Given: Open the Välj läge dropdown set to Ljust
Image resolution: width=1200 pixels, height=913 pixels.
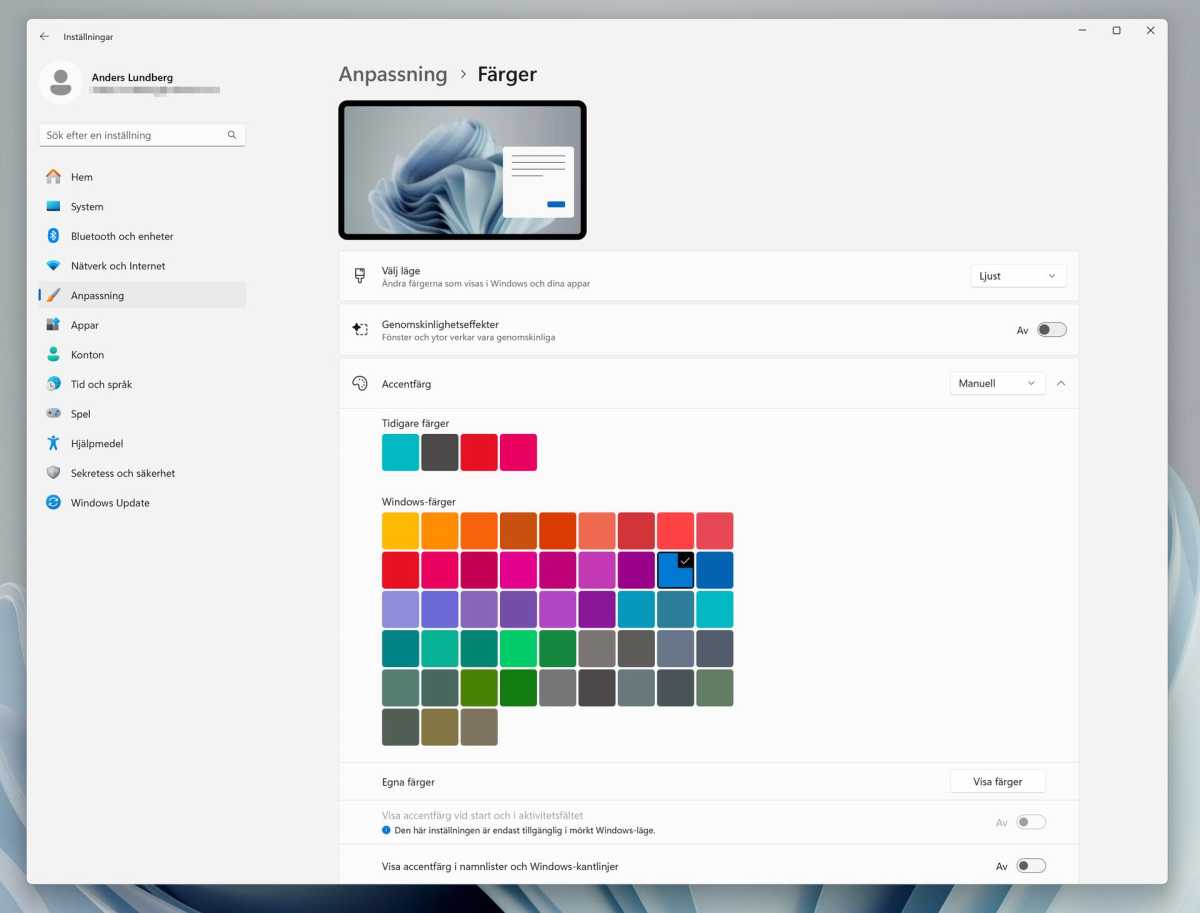Looking at the screenshot, I should click(1017, 276).
